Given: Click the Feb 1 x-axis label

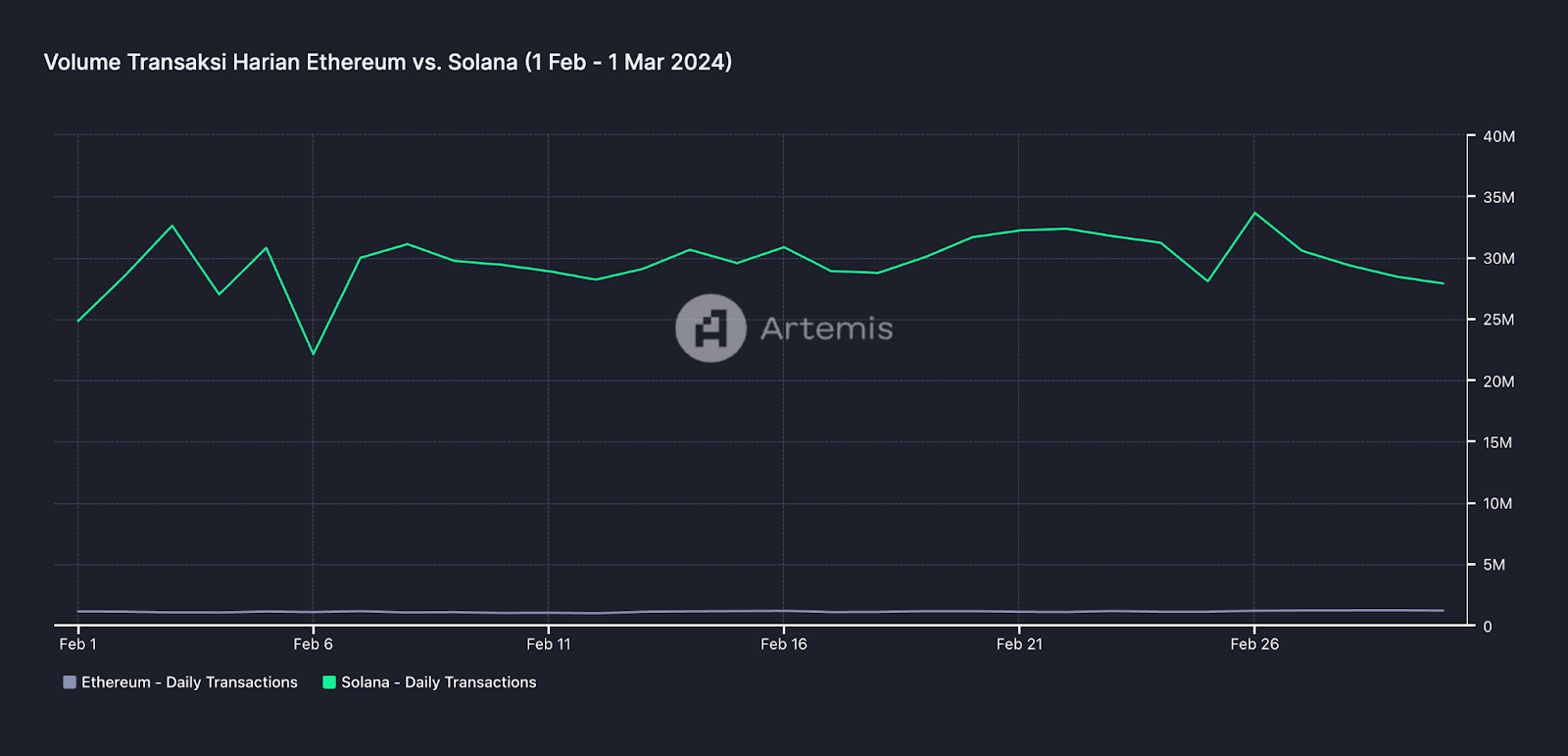Looking at the screenshot, I should [77, 644].
